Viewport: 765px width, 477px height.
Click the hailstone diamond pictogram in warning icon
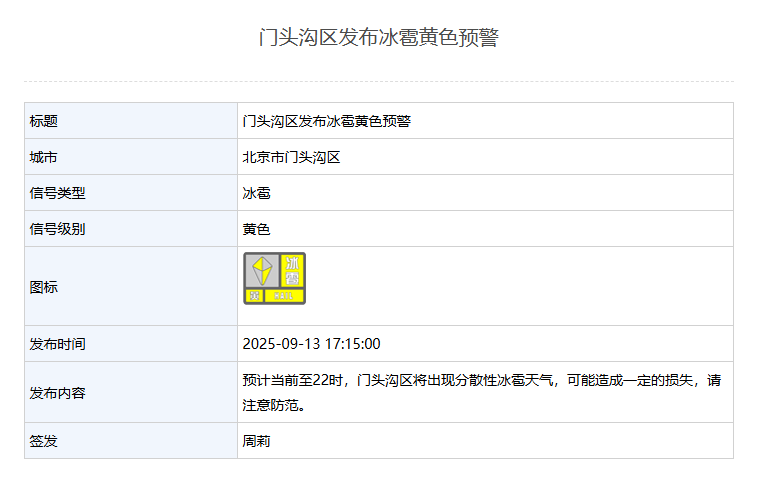point(261,270)
